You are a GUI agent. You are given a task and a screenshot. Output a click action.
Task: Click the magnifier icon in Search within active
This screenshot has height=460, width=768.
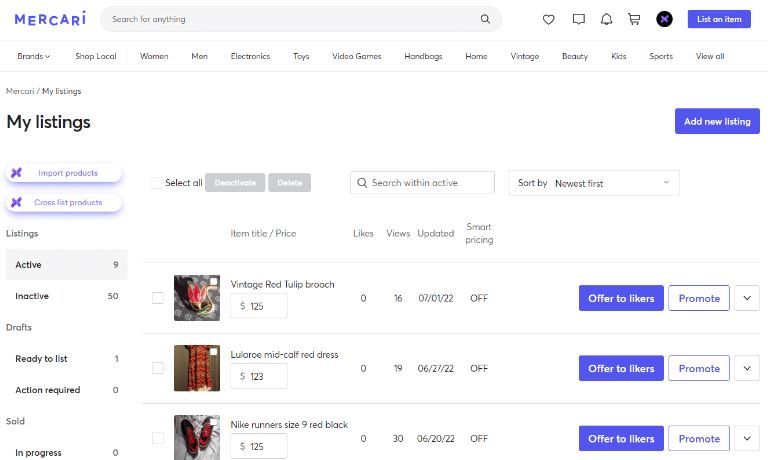pyautogui.click(x=362, y=183)
